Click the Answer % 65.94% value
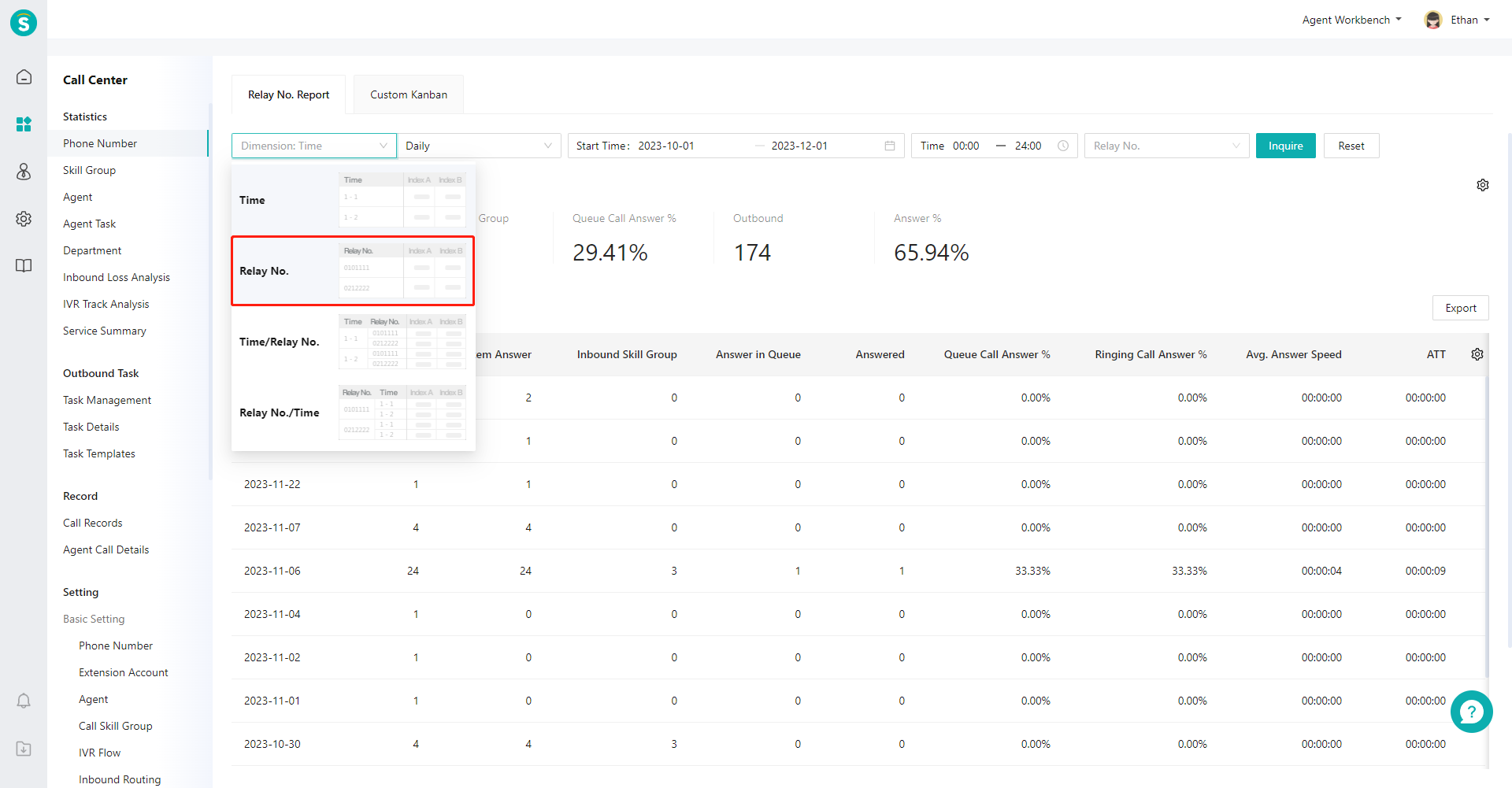 click(931, 253)
